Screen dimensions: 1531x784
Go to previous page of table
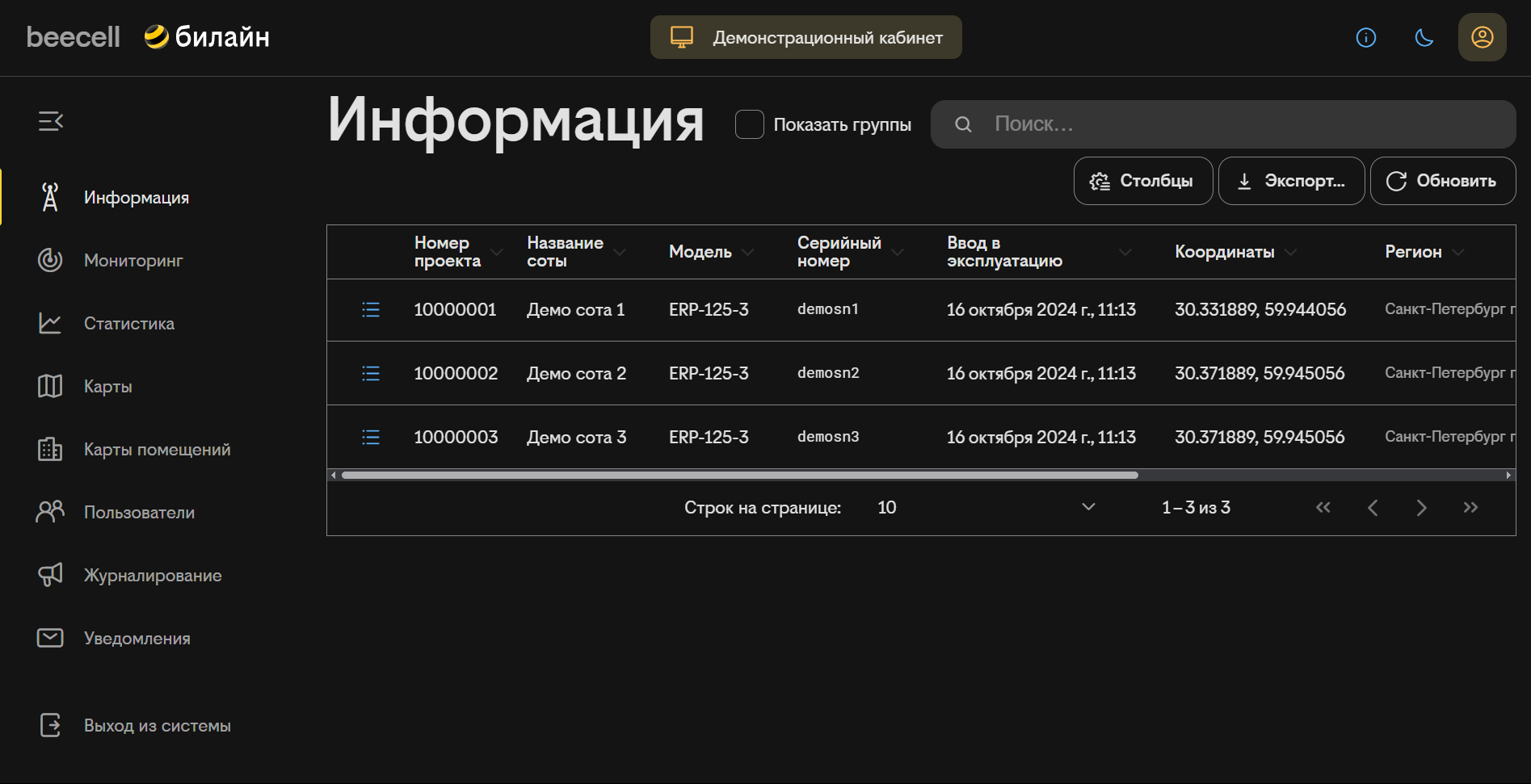(1373, 507)
